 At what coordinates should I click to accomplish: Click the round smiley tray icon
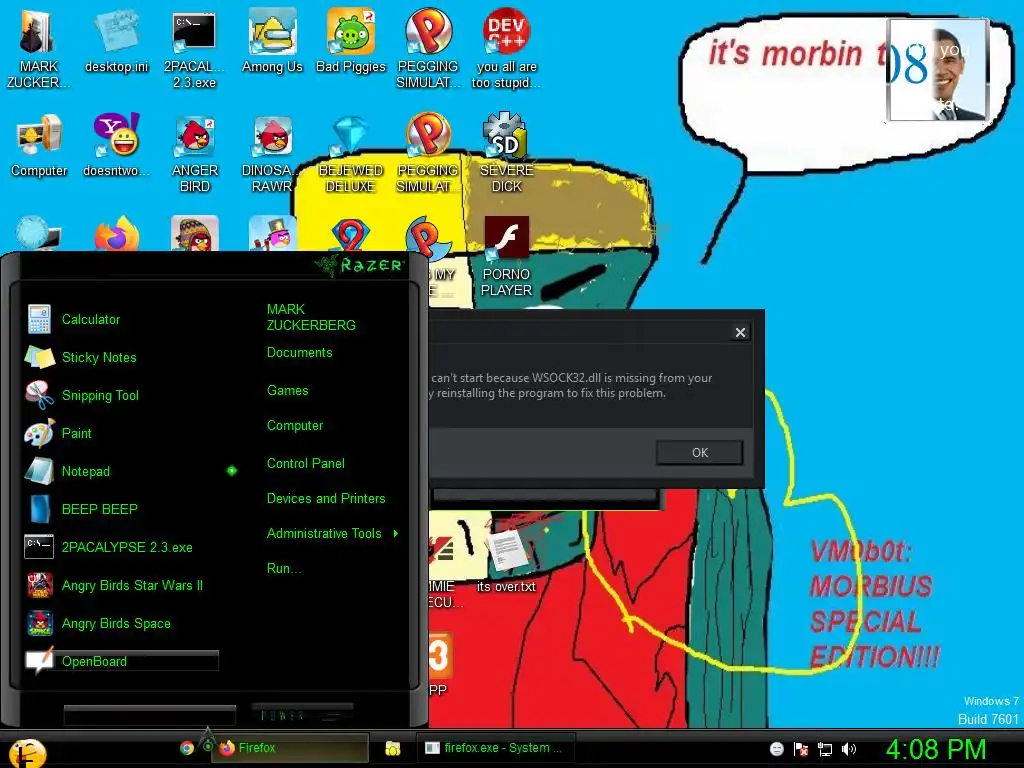coord(776,749)
